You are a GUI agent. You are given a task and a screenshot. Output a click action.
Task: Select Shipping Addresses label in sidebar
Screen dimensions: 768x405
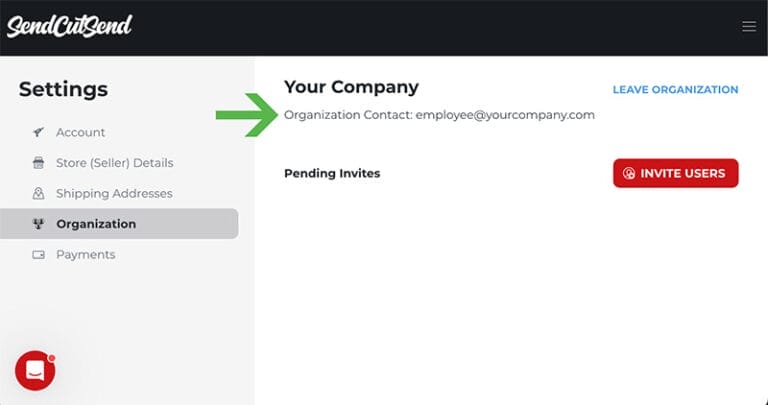tap(114, 194)
